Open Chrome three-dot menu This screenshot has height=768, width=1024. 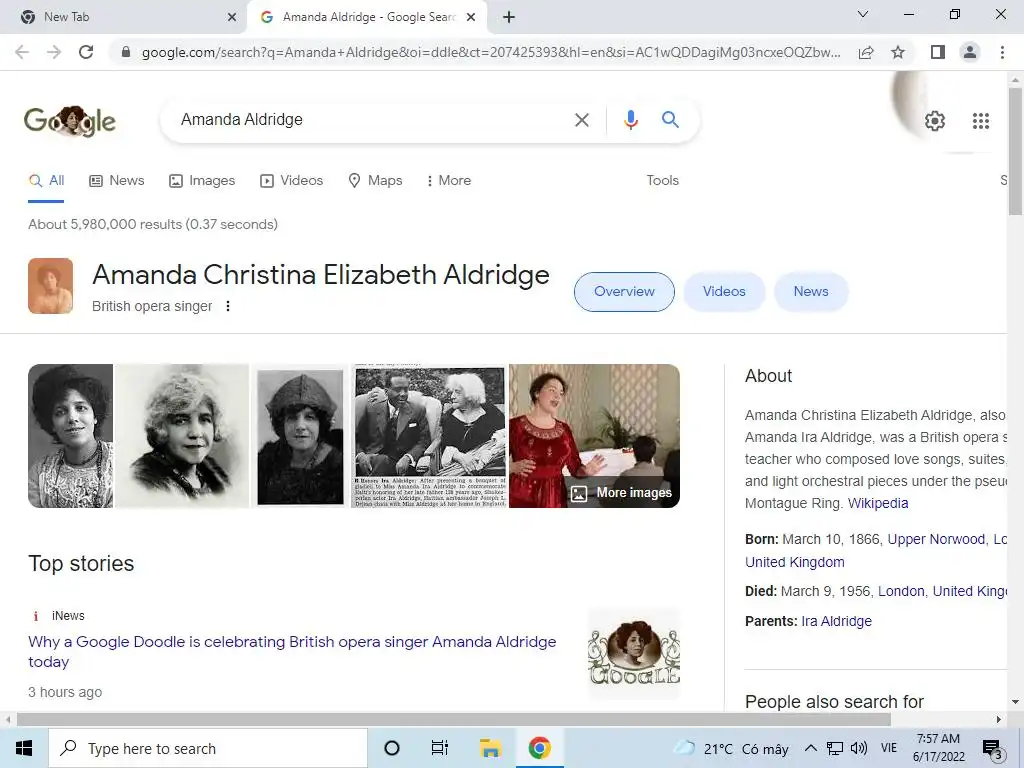(1002, 52)
